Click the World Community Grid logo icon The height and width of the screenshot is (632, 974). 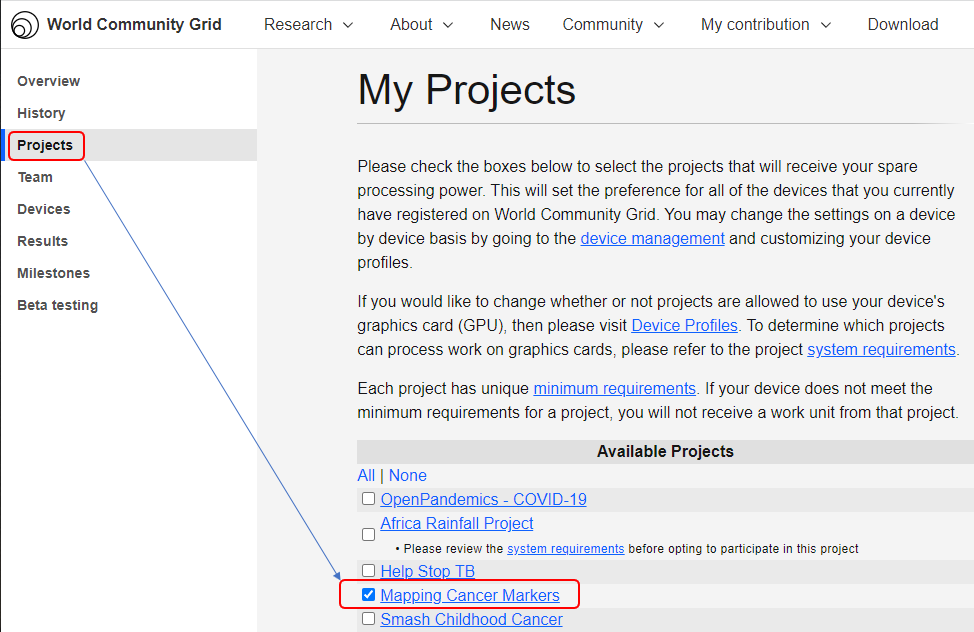(25, 25)
